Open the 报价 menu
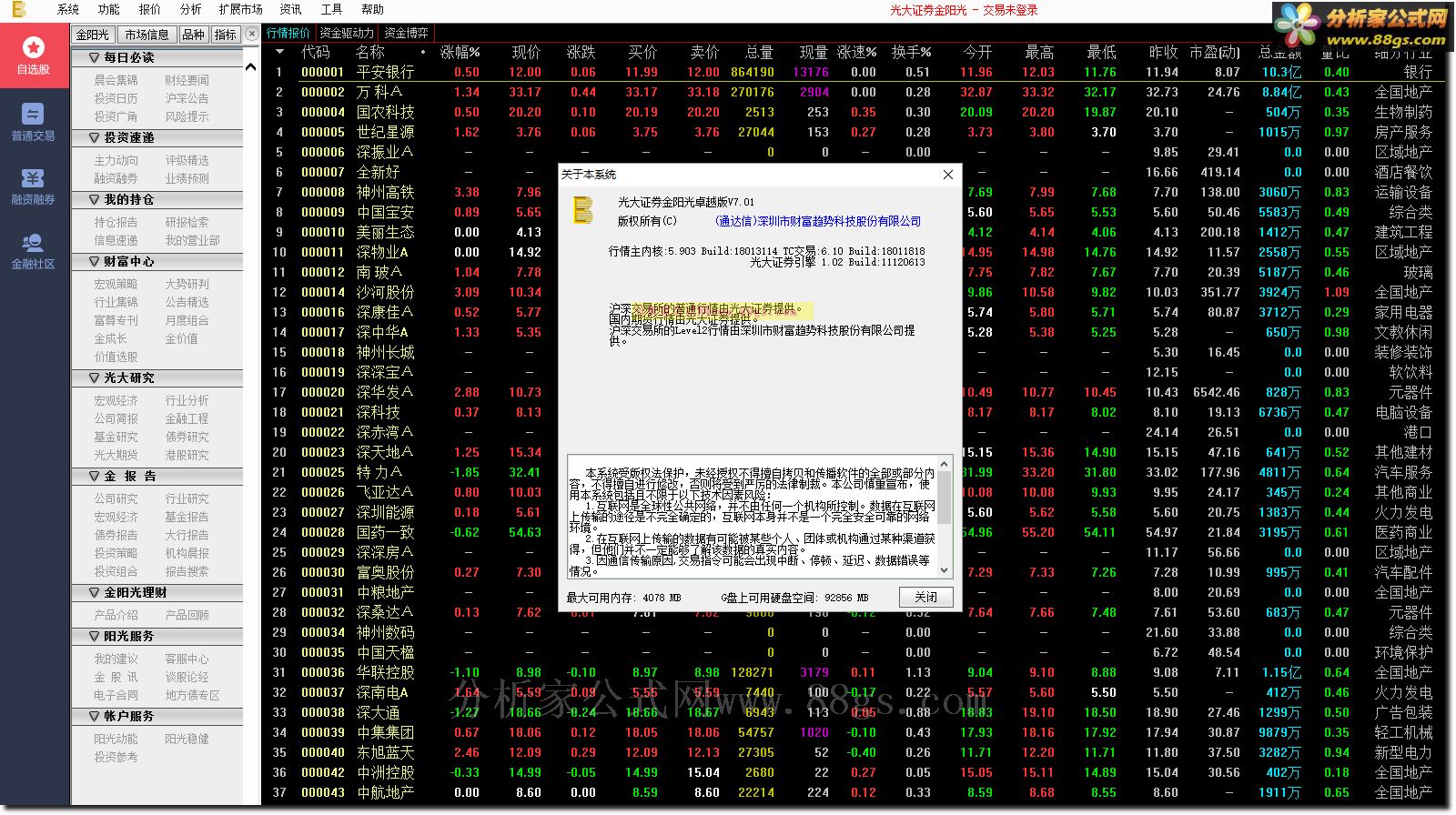Image resolution: width=1456 pixels, height=815 pixels. [150, 9]
